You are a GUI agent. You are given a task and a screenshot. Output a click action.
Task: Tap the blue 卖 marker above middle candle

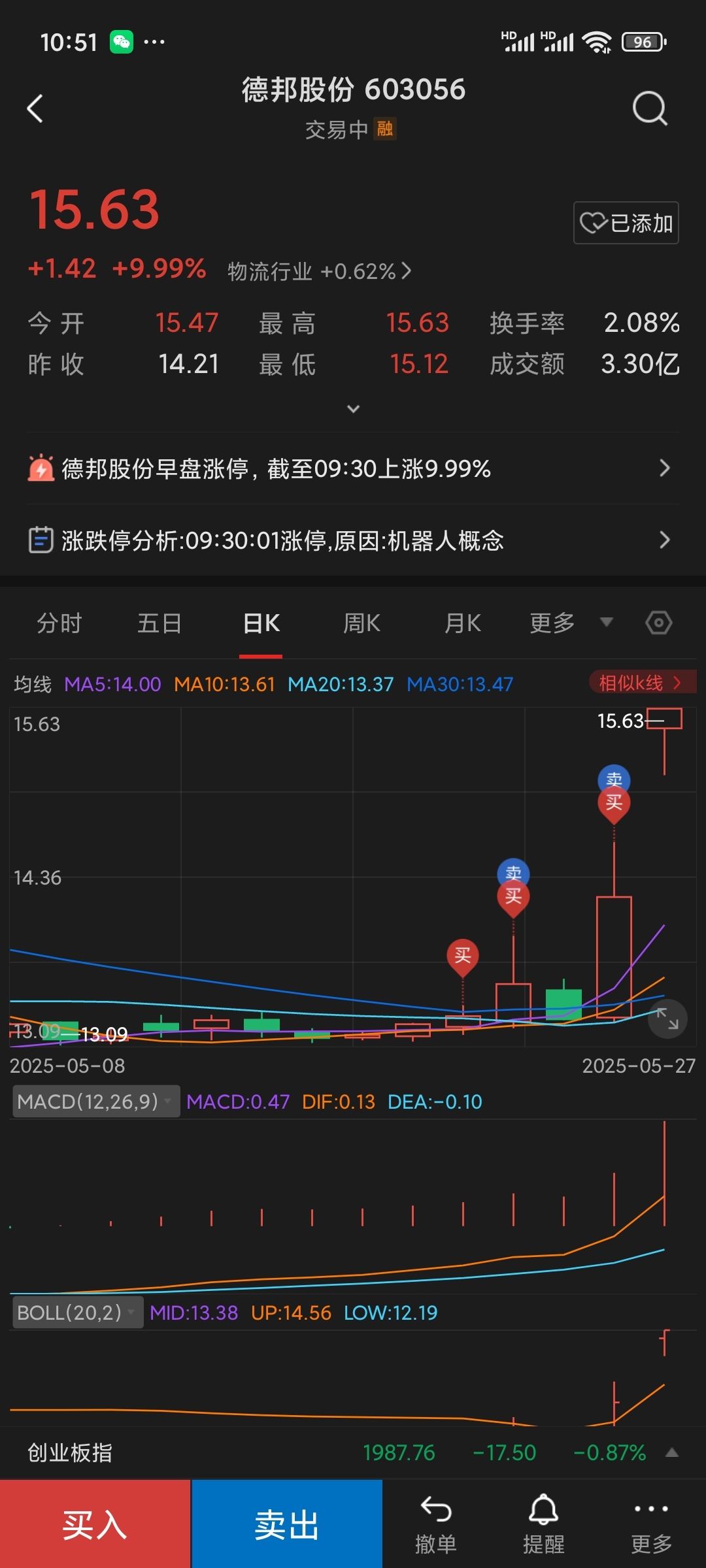[x=514, y=872]
